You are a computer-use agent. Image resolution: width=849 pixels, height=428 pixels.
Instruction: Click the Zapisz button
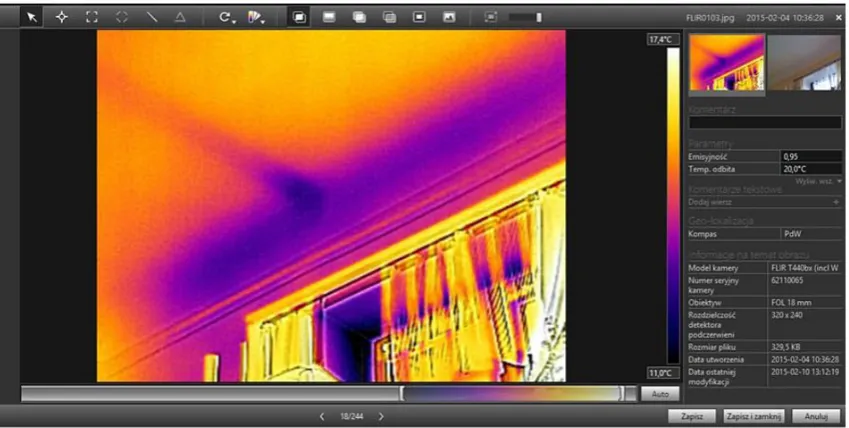[x=692, y=416]
